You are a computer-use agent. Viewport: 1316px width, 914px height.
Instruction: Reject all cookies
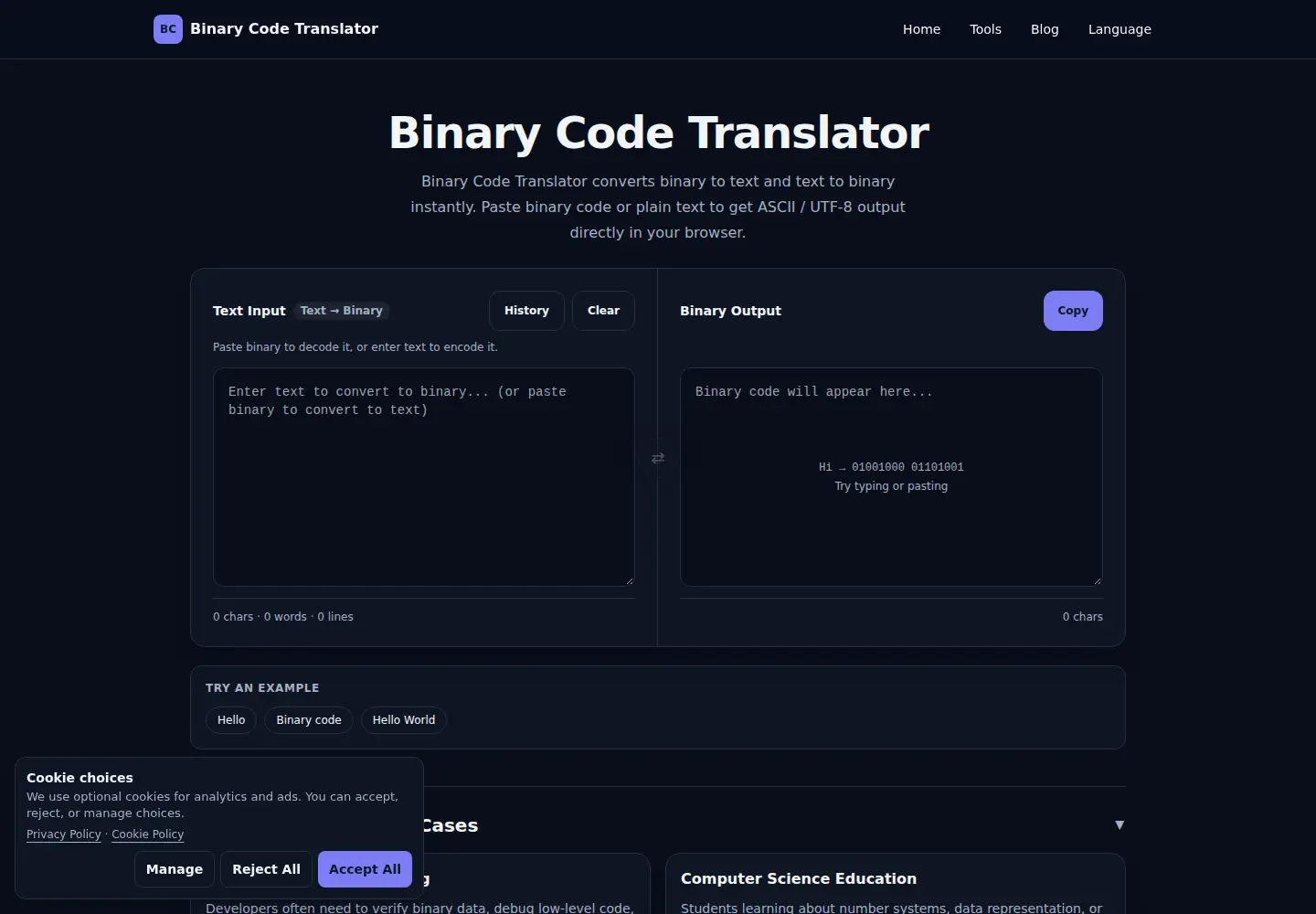[266, 869]
